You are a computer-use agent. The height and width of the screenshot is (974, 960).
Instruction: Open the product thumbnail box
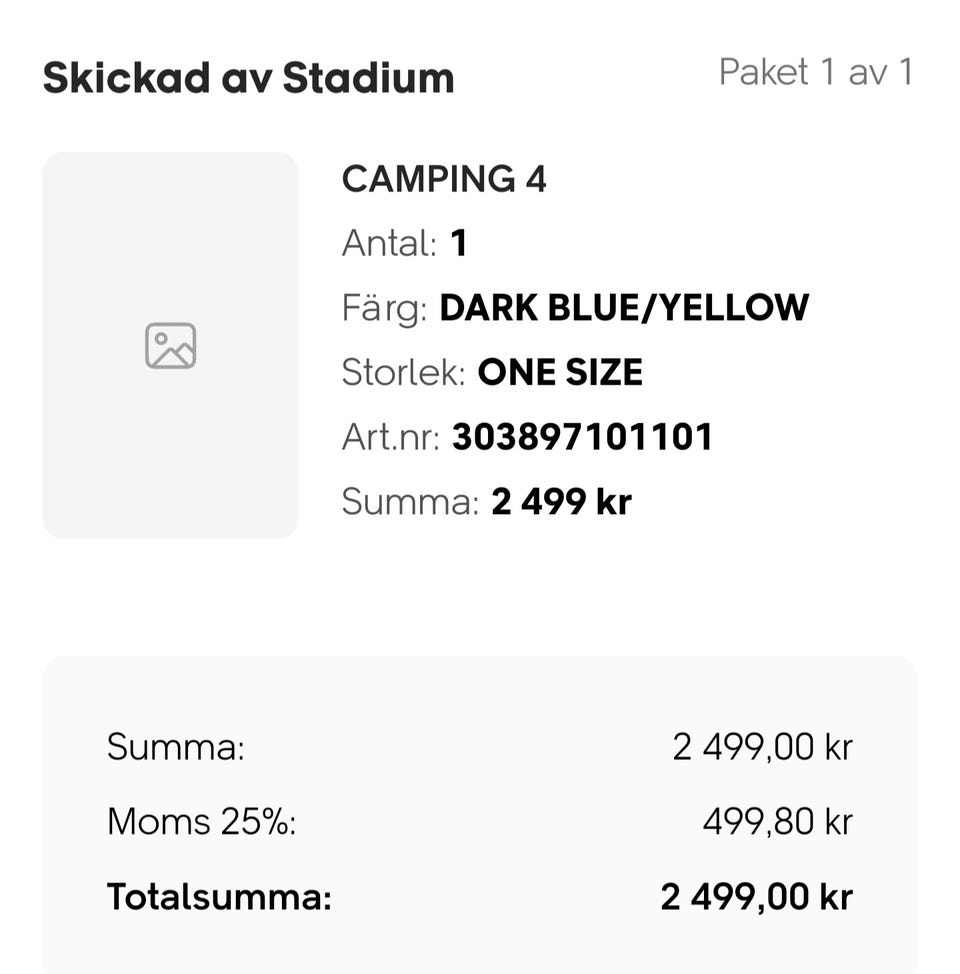pos(170,450)
